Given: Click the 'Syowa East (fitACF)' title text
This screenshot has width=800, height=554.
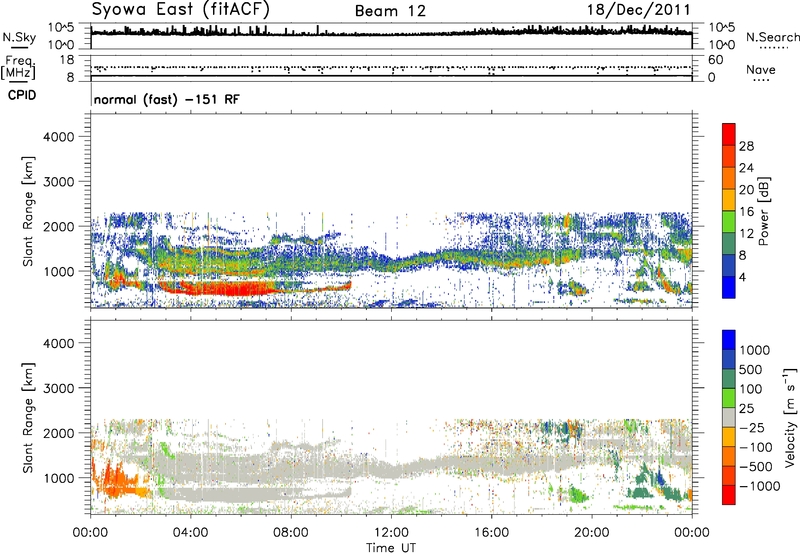Looking at the screenshot, I should (x=180, y=9).
